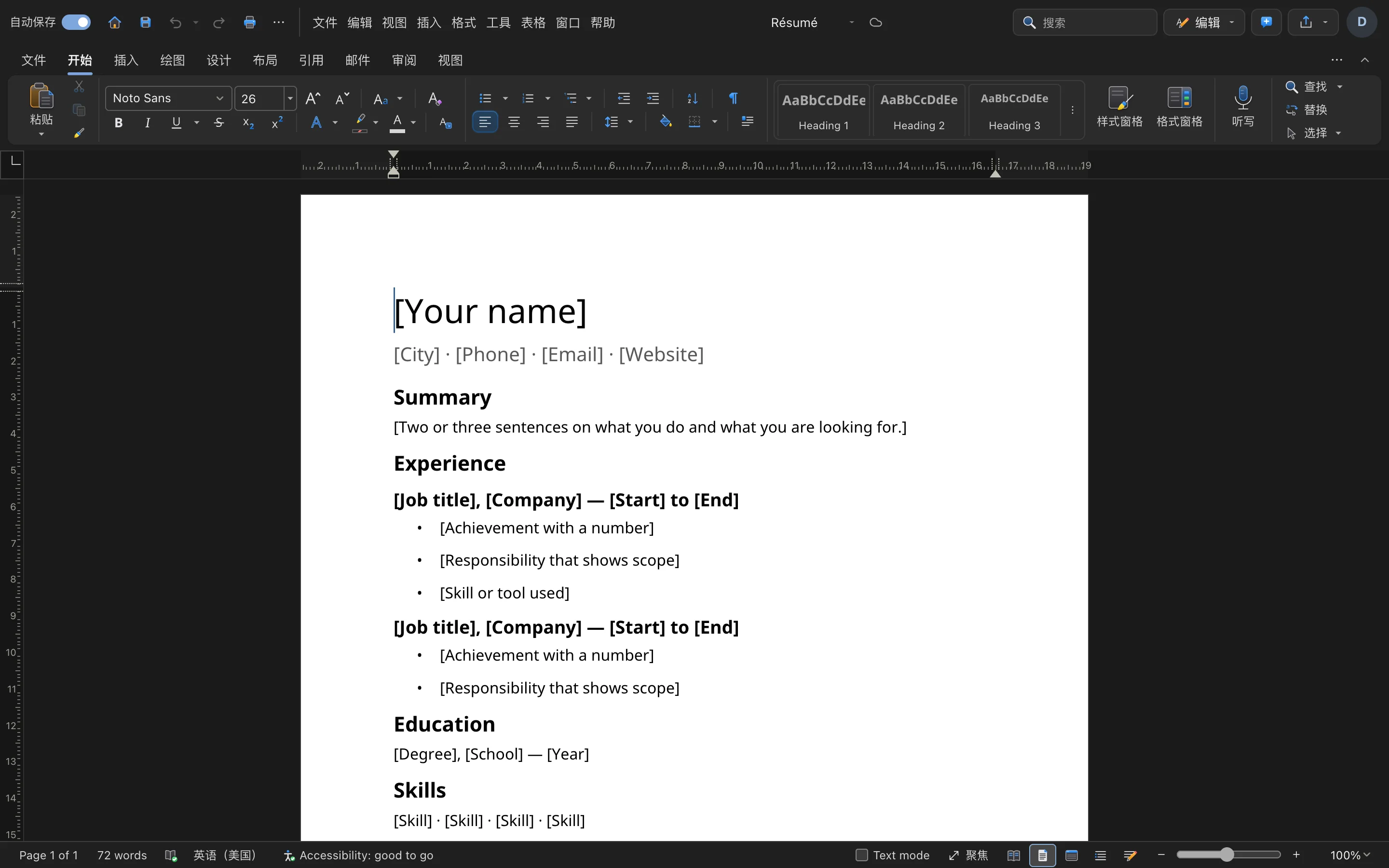Expand the line spacing dropdown
The width and height of the screenshot is (1389, 868).
coord(630,122)
